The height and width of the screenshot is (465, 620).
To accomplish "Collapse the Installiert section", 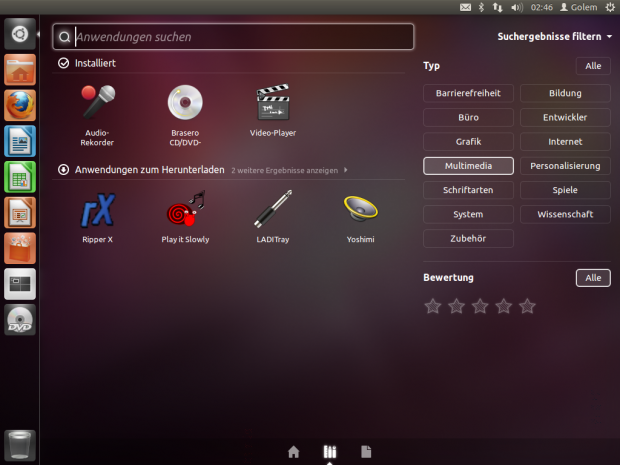I will (87, 63).
